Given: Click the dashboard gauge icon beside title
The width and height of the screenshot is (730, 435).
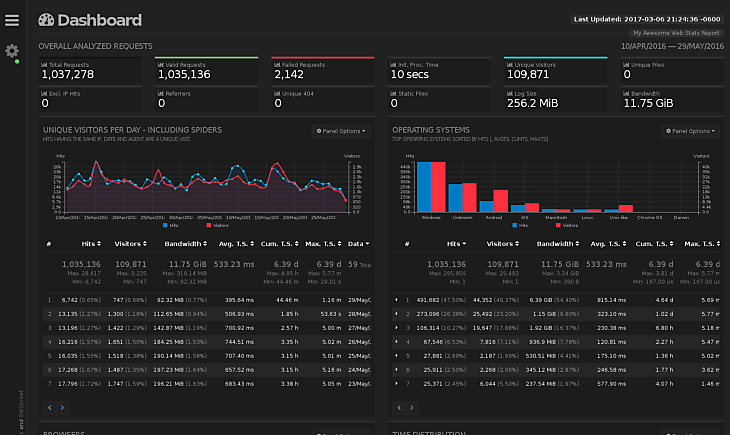Looking at the screenshot, I should 46,20.
